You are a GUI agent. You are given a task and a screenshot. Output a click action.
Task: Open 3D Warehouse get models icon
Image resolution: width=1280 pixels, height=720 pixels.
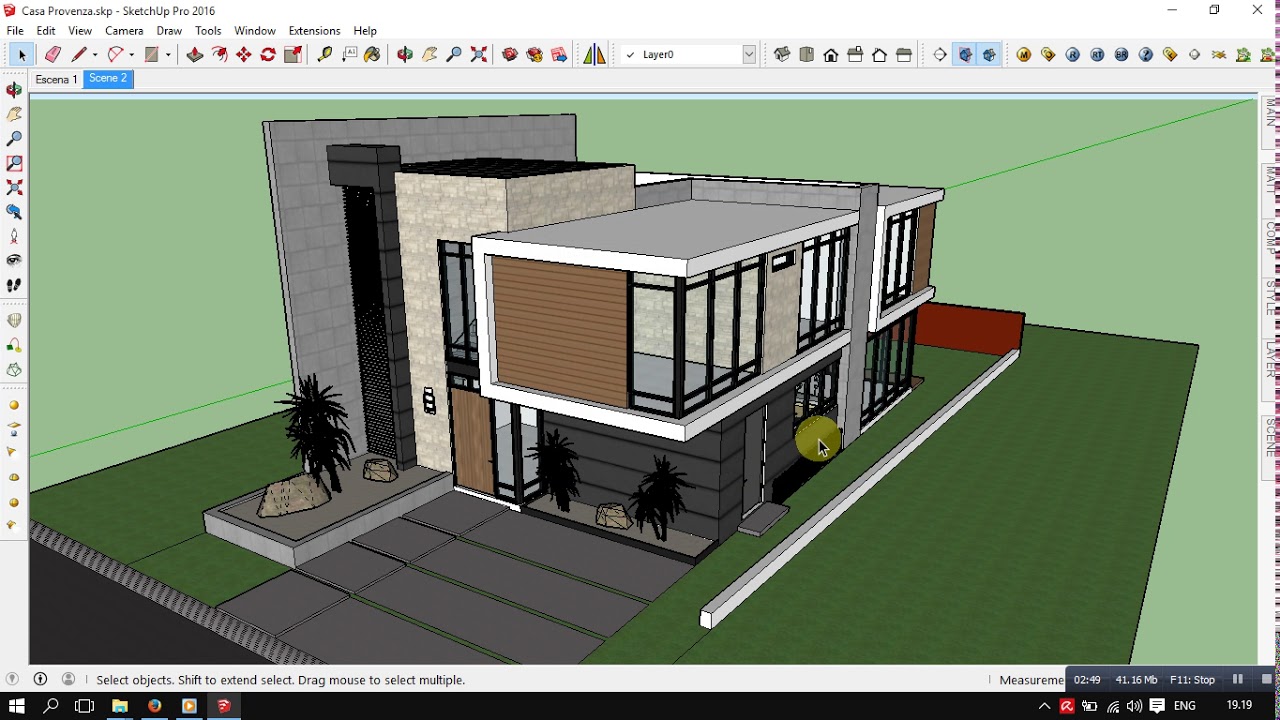pyautogui.click(x=510, y=55)
